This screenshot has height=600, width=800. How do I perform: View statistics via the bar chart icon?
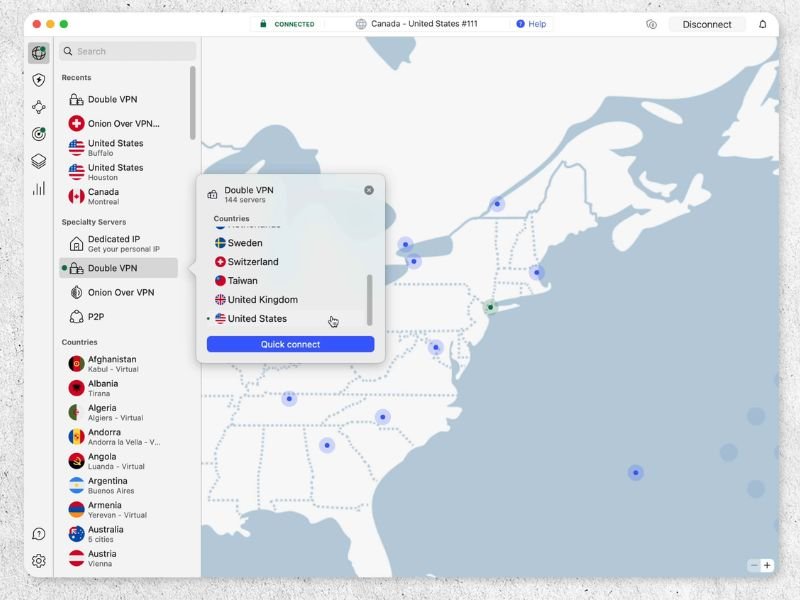click(x=36, y=187)
